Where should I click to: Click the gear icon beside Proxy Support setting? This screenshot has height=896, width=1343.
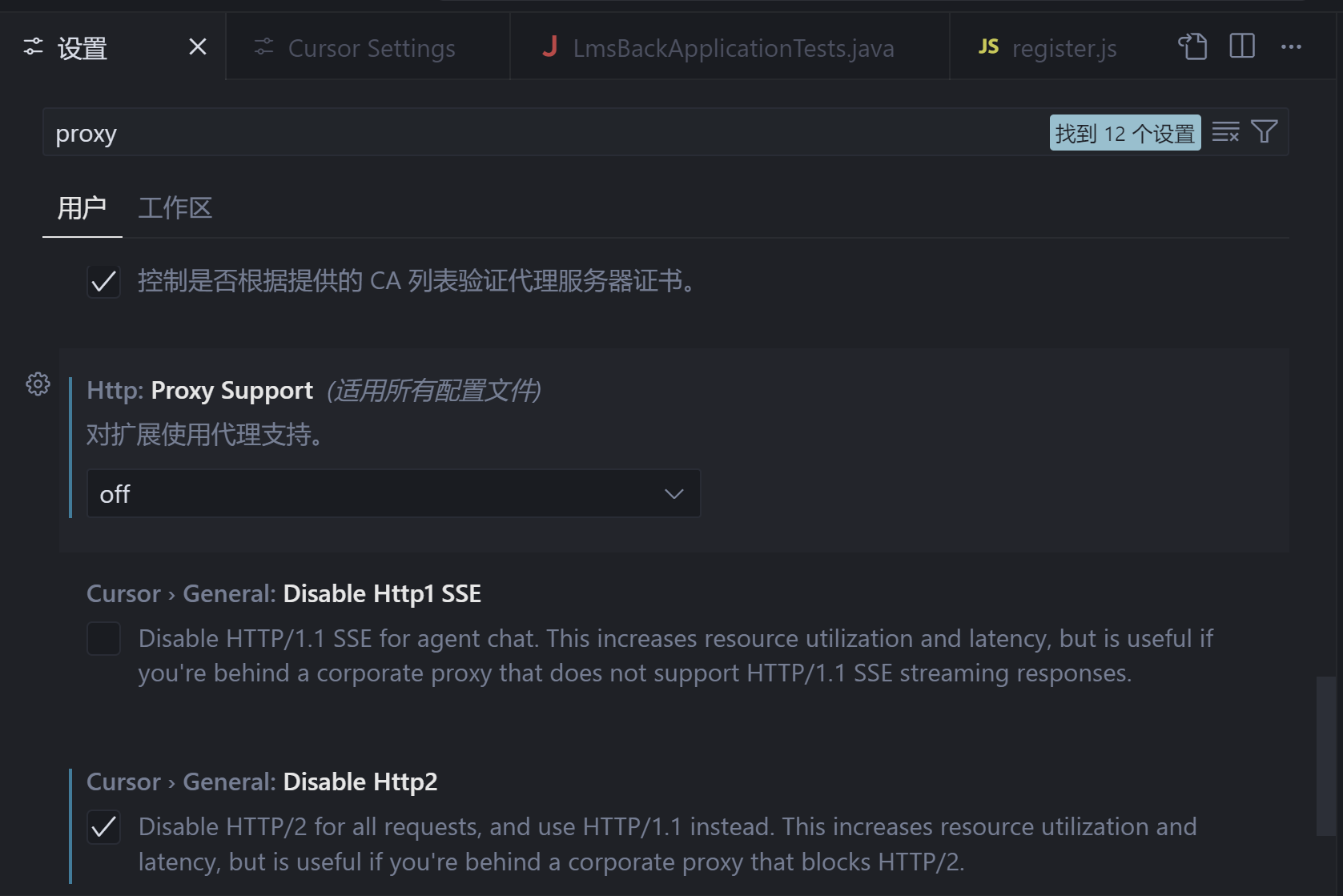[37, 384]
